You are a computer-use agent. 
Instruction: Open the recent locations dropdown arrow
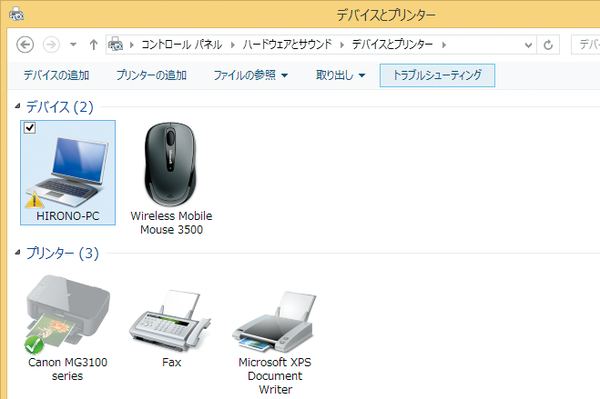coord(73,45)
